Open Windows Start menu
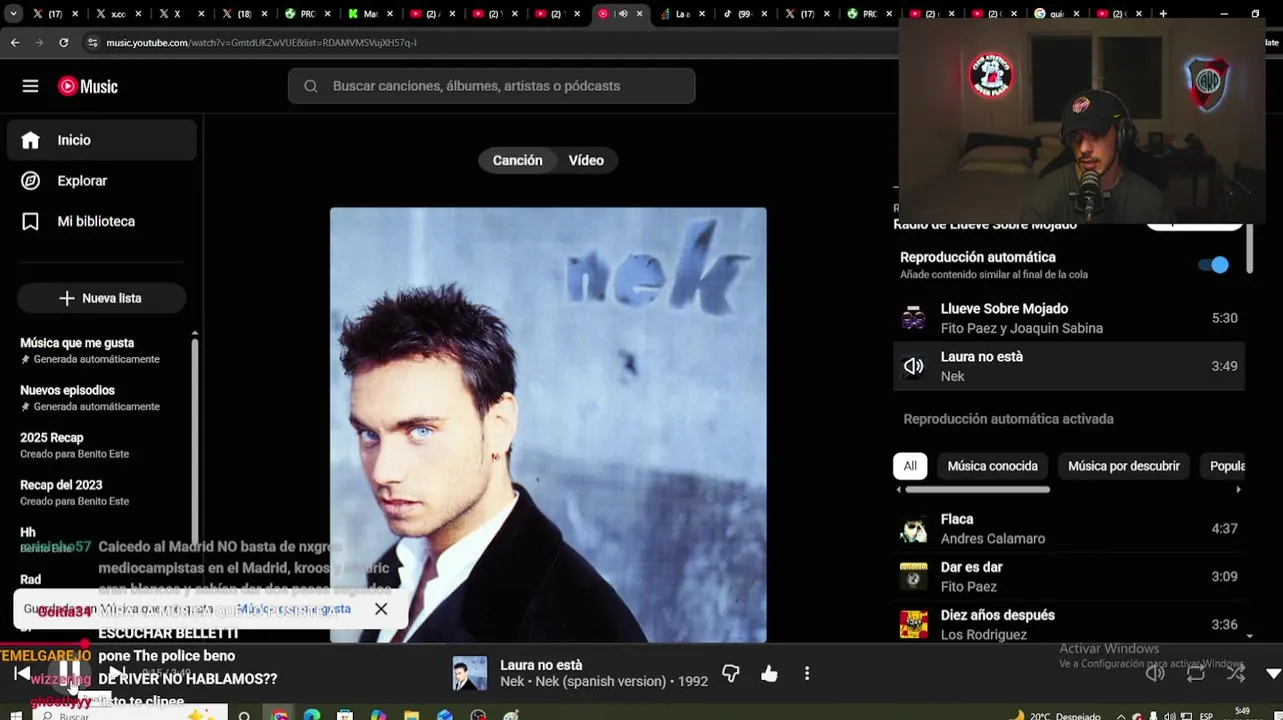The height and width of the screenshot is (720, 1283). coord(15,715)
